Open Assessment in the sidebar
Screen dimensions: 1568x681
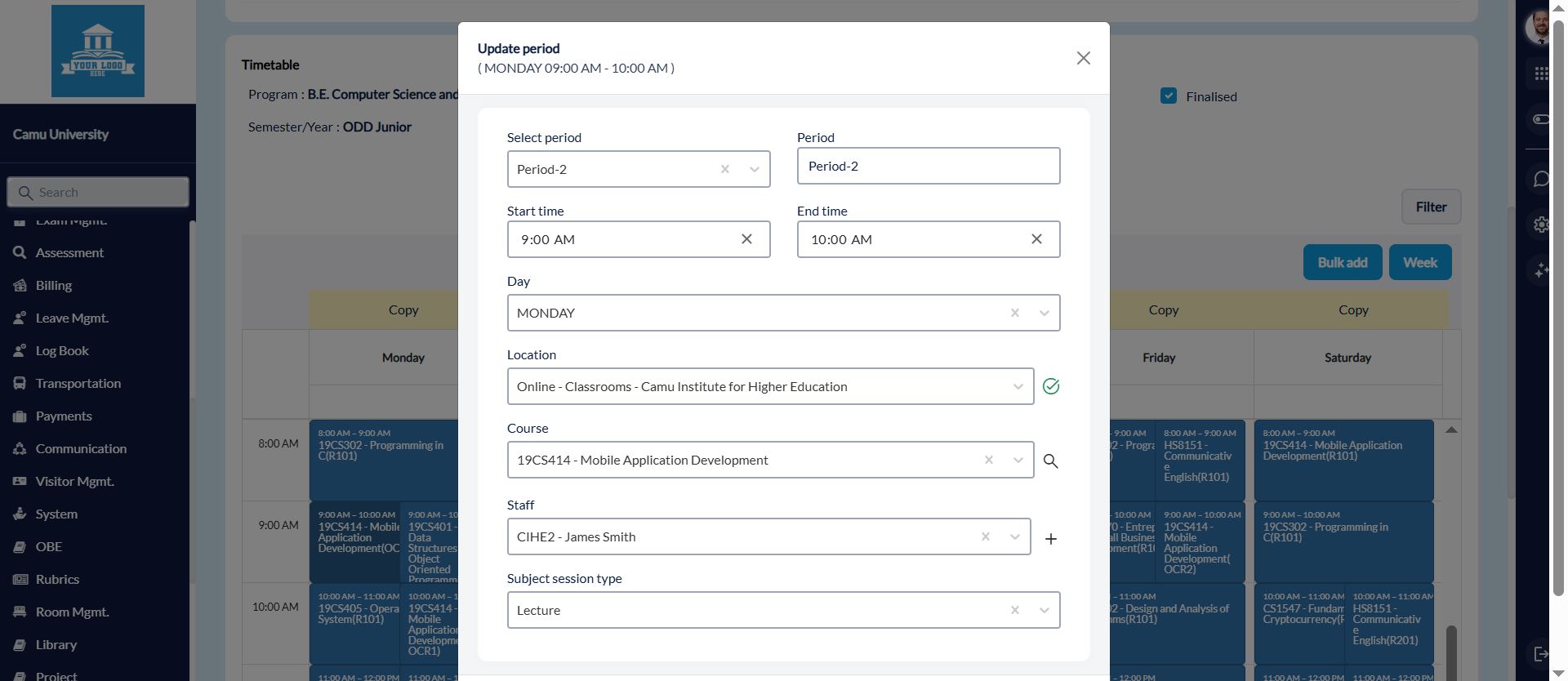69,252
